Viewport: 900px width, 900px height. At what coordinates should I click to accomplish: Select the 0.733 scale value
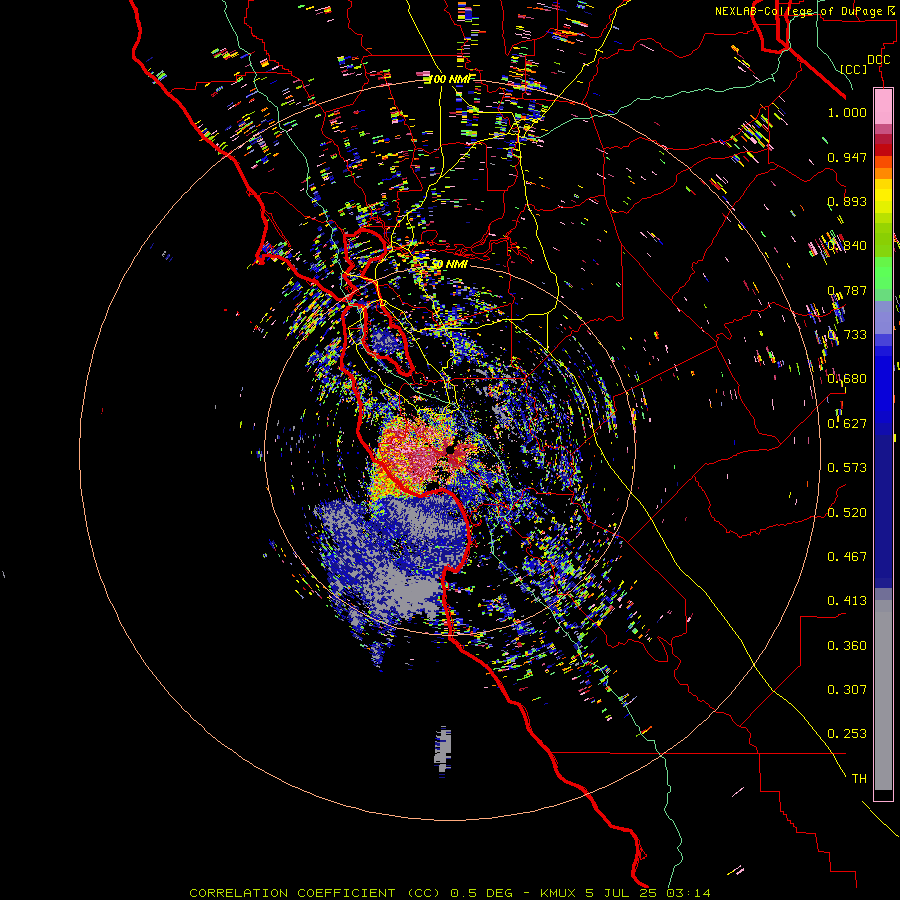click(847, 335)
